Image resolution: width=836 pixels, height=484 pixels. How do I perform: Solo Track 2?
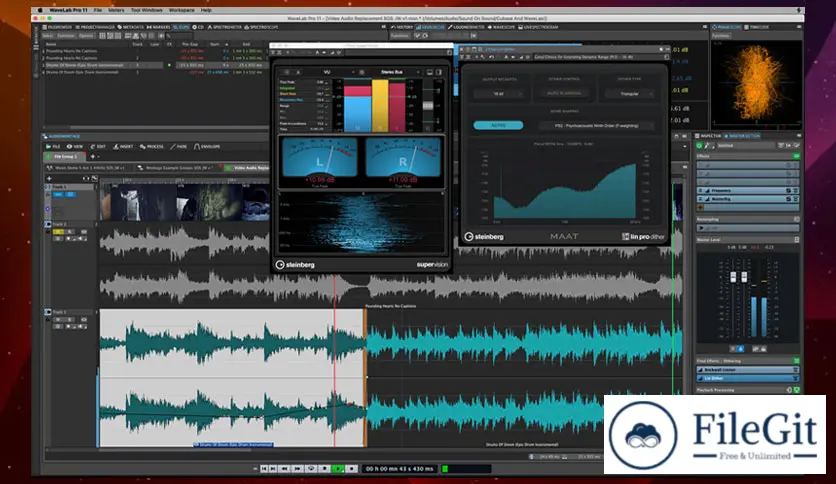pyautogui.click(x=69, y=232)
